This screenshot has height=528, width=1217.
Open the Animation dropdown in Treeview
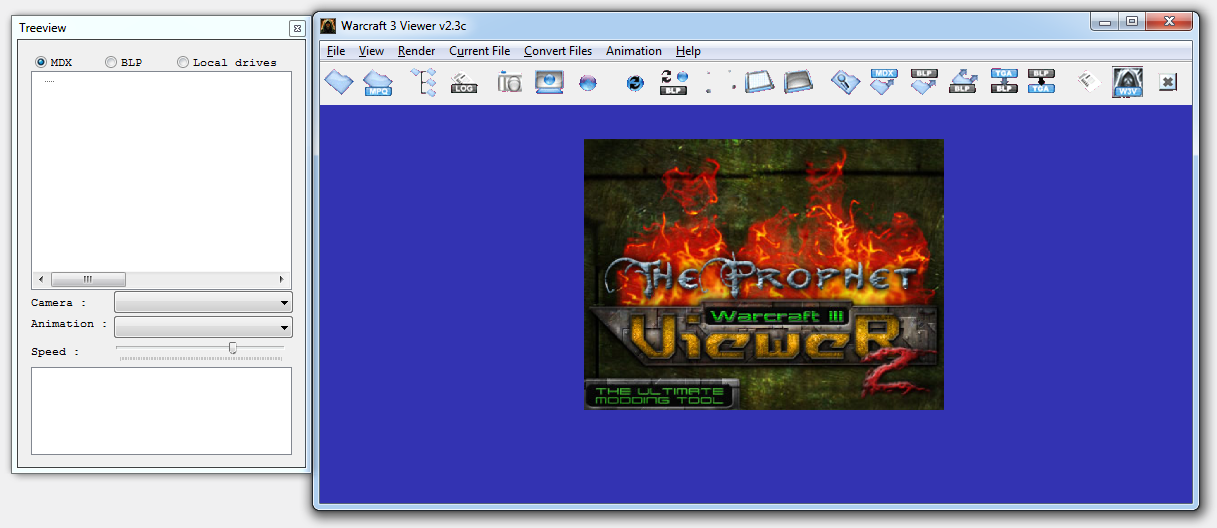[203, 326]
